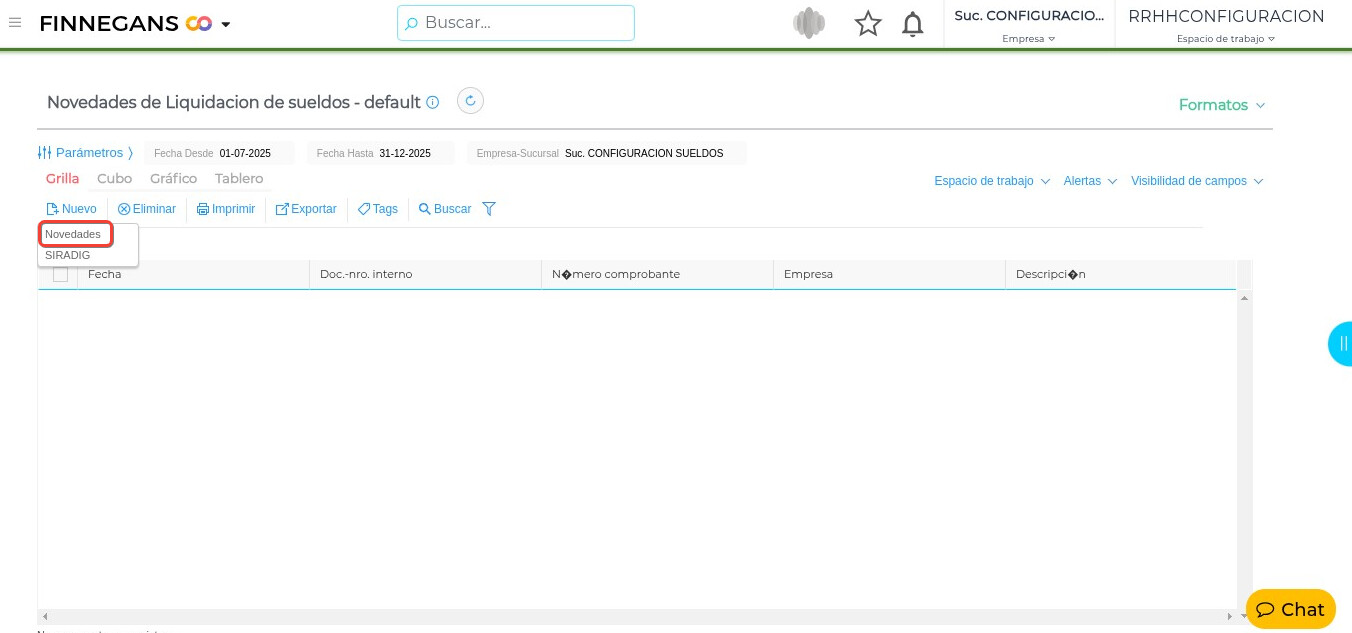
Task: Click the grid's vertical scrollbar up arrow
Action: point(1244,299)
